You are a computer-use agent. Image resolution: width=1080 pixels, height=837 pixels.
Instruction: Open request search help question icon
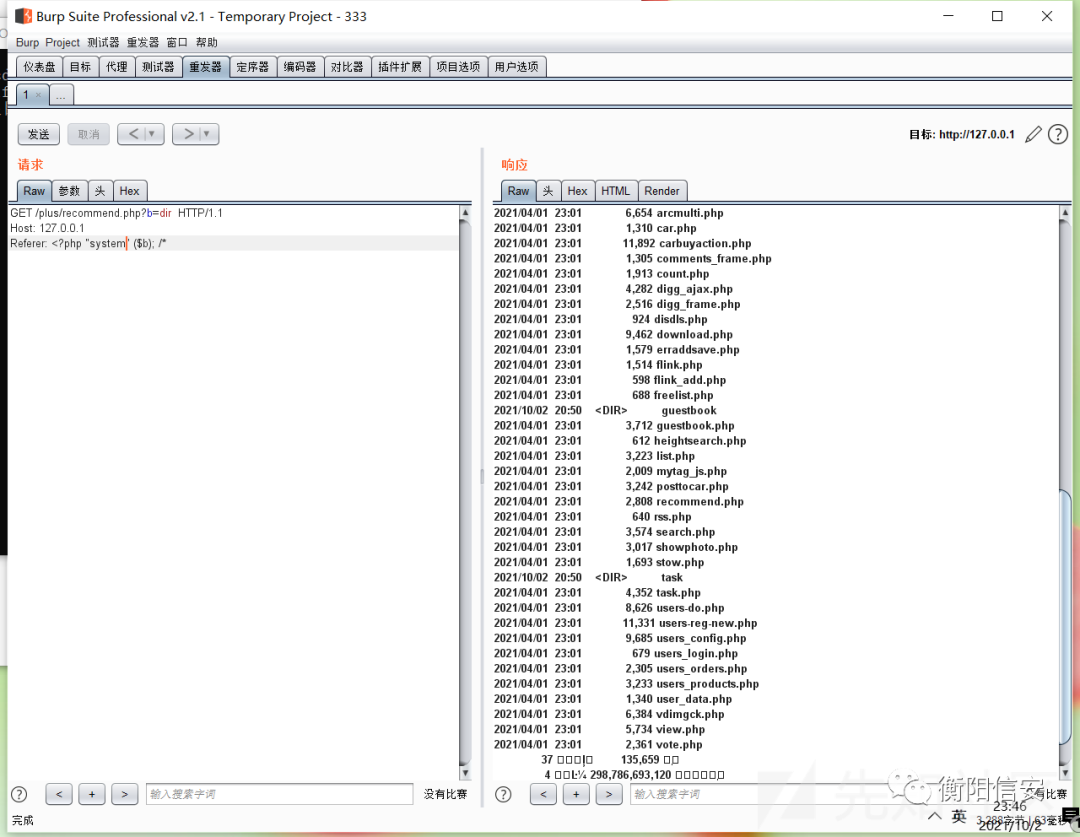[x=19, y=794]
